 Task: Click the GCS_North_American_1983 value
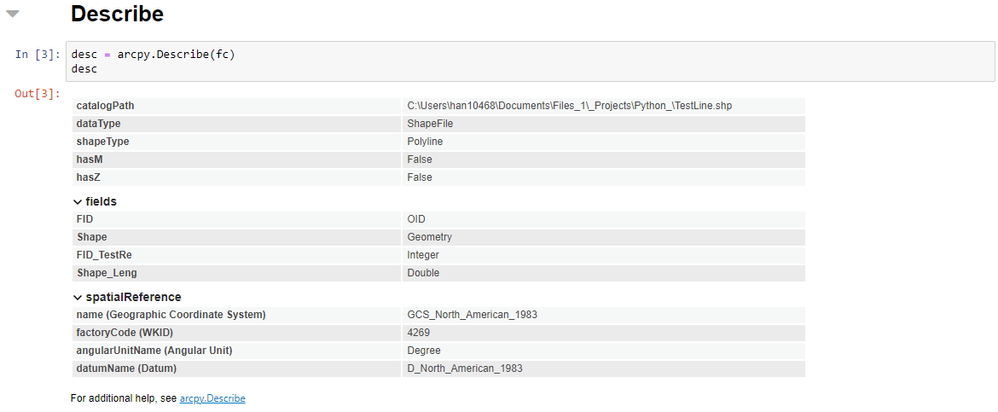[472, 315]
